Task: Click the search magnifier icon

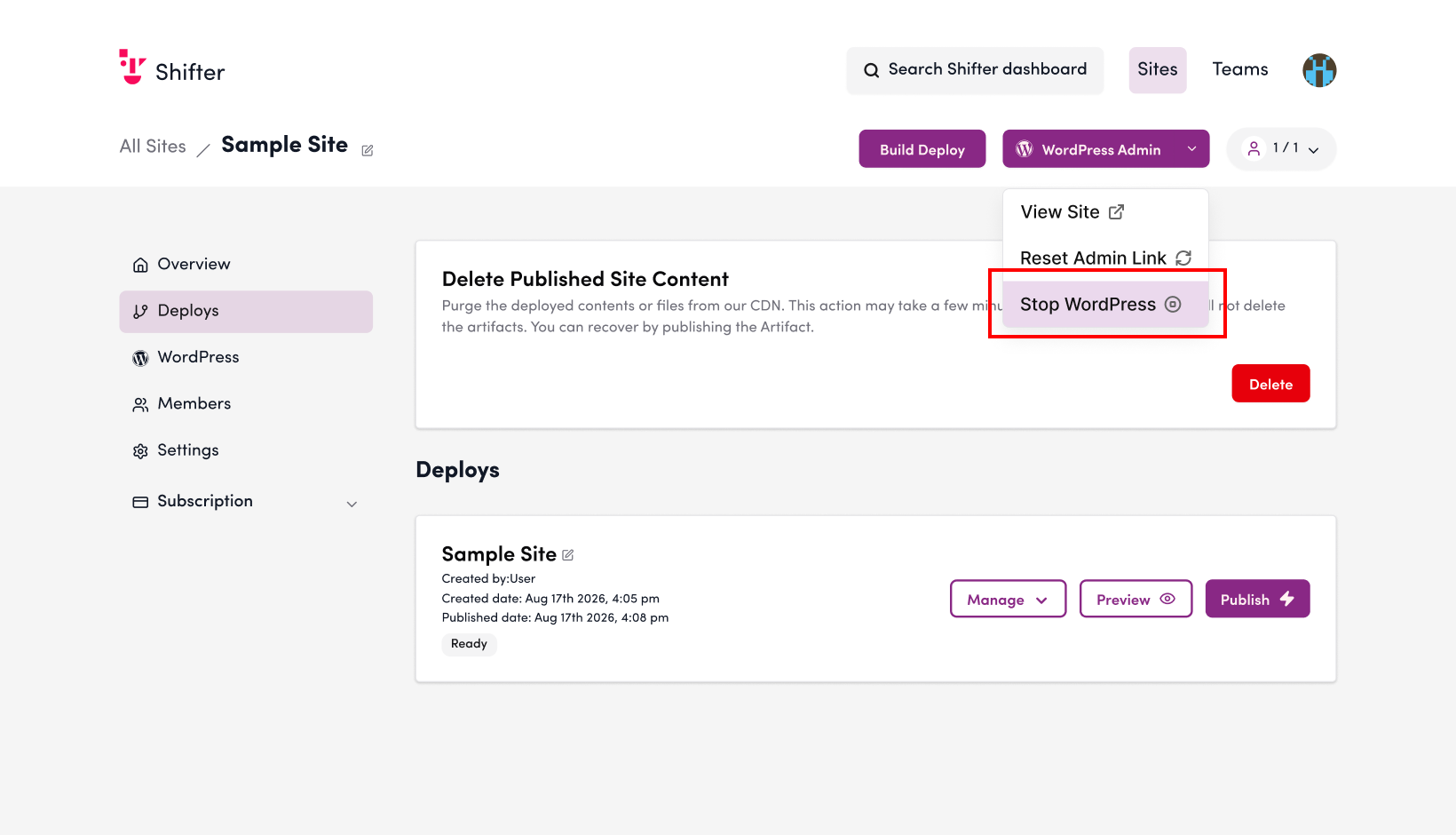Action: coord(872,70)
